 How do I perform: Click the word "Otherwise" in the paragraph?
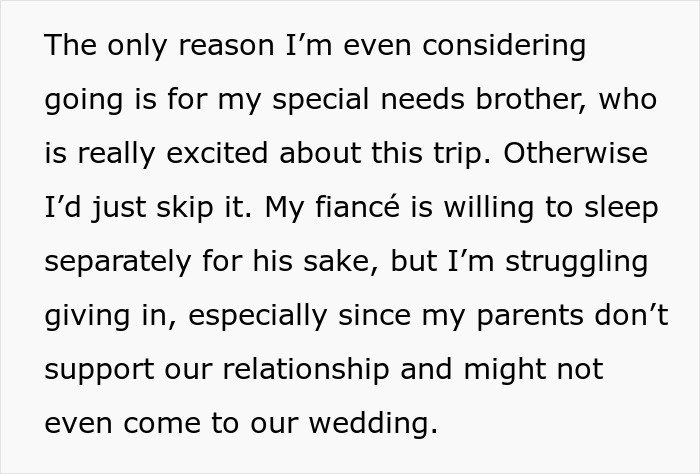click(x=574, y=155)
